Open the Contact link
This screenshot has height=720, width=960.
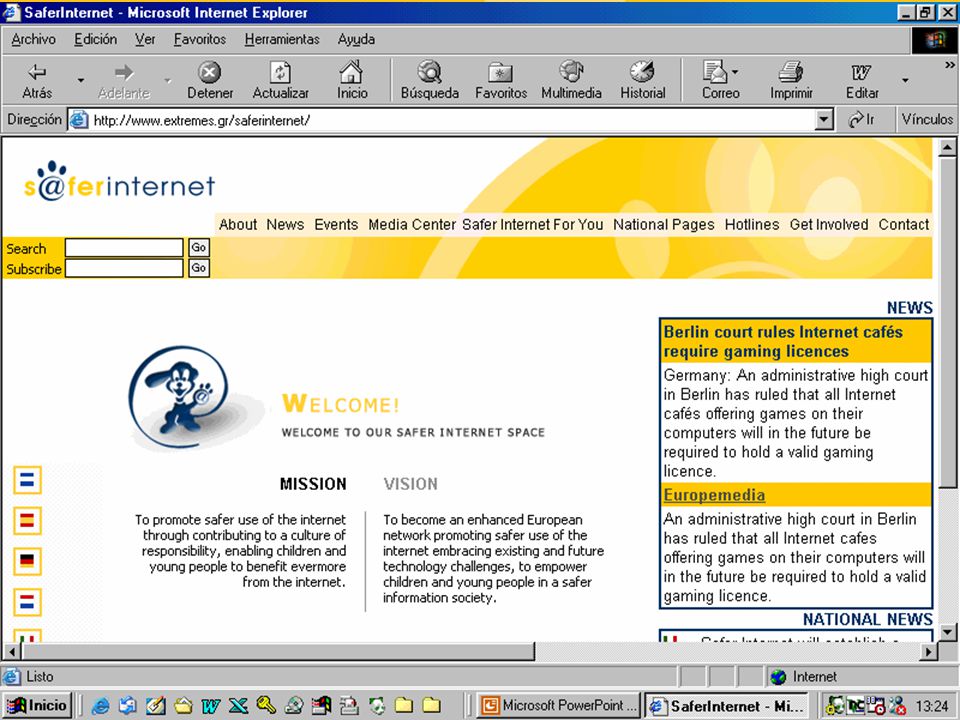pos(904,225)
